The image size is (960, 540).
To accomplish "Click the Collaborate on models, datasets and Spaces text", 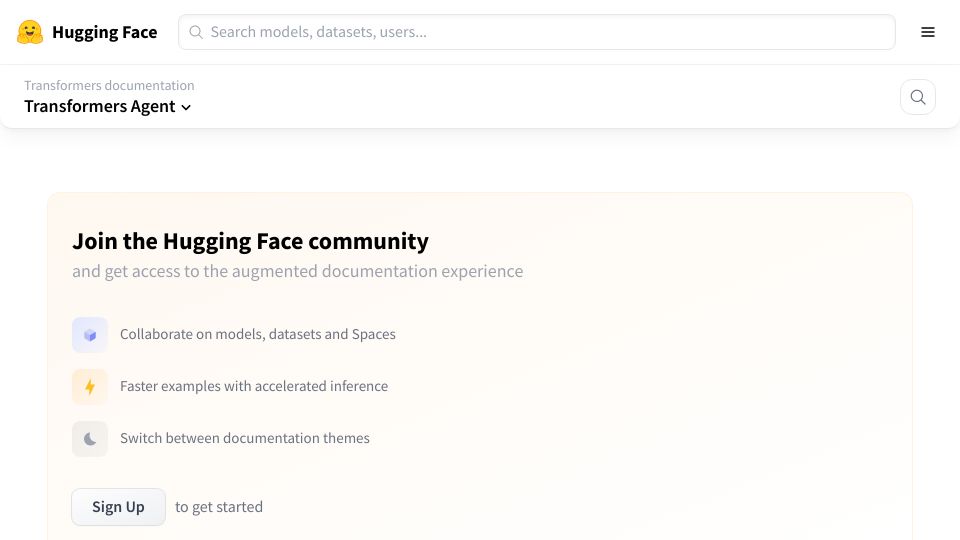I will (258, 334).
